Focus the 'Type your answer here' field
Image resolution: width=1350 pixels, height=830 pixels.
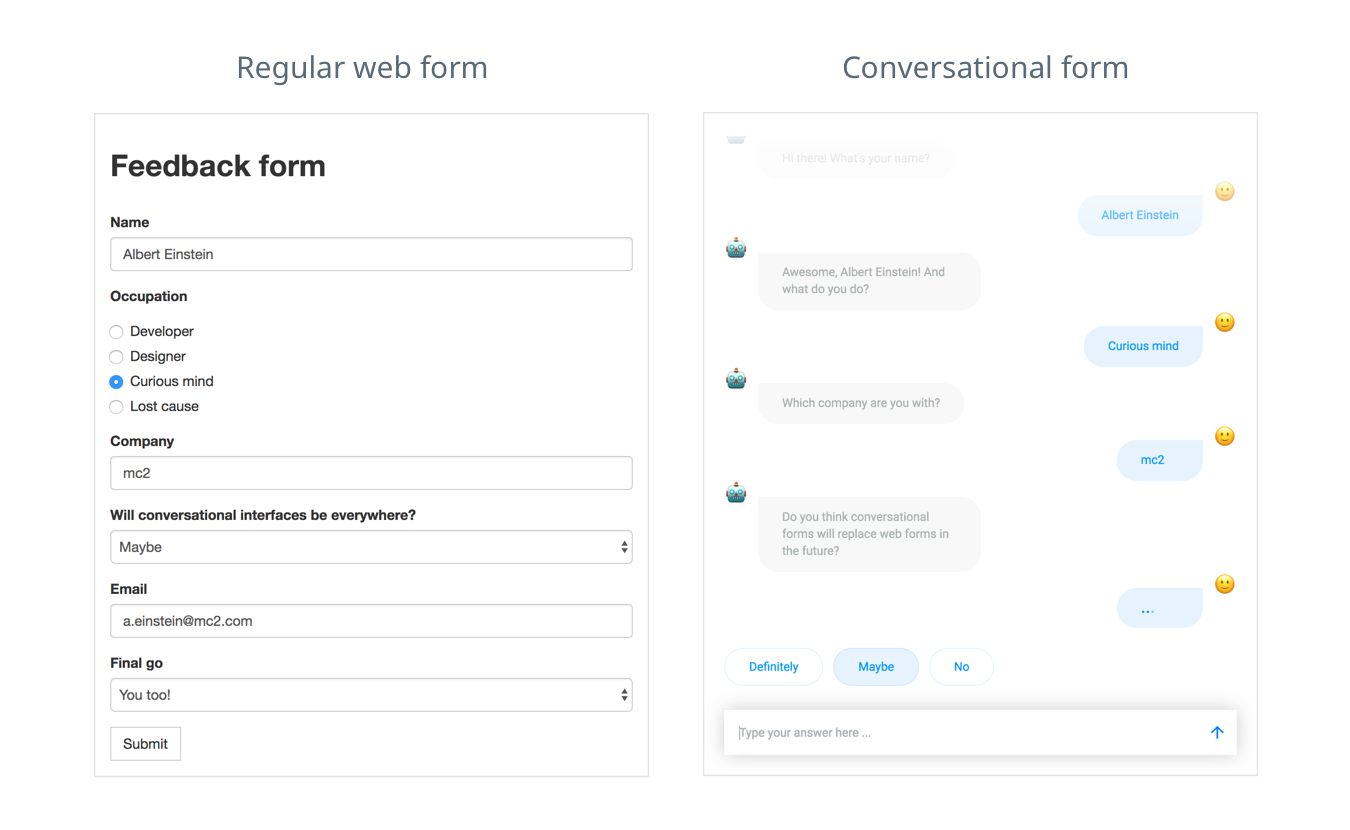click(966, 732)
